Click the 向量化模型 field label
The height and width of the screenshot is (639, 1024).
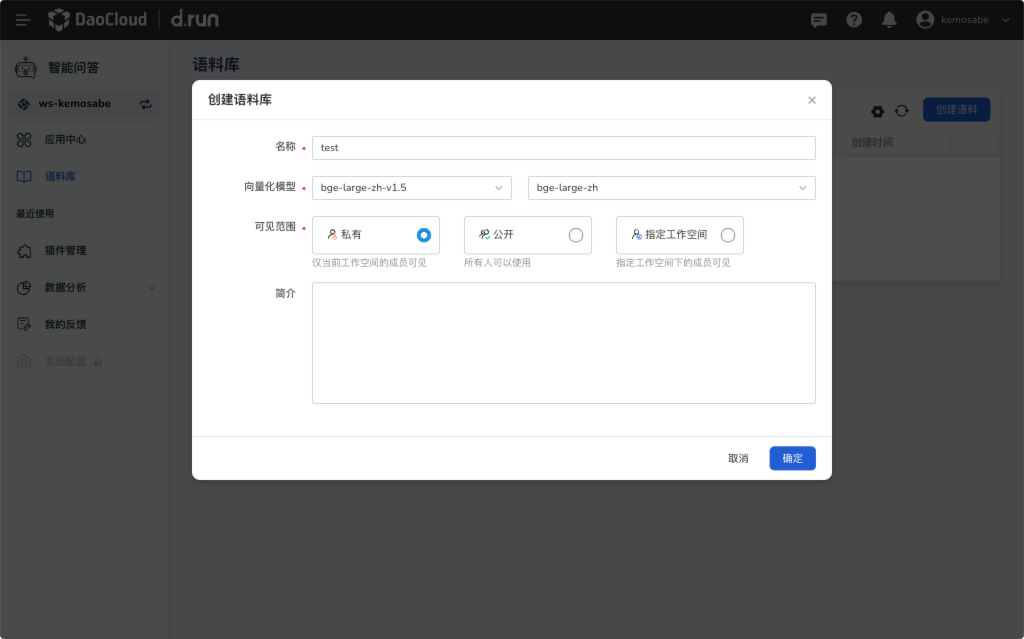click(x=270, y=187)
